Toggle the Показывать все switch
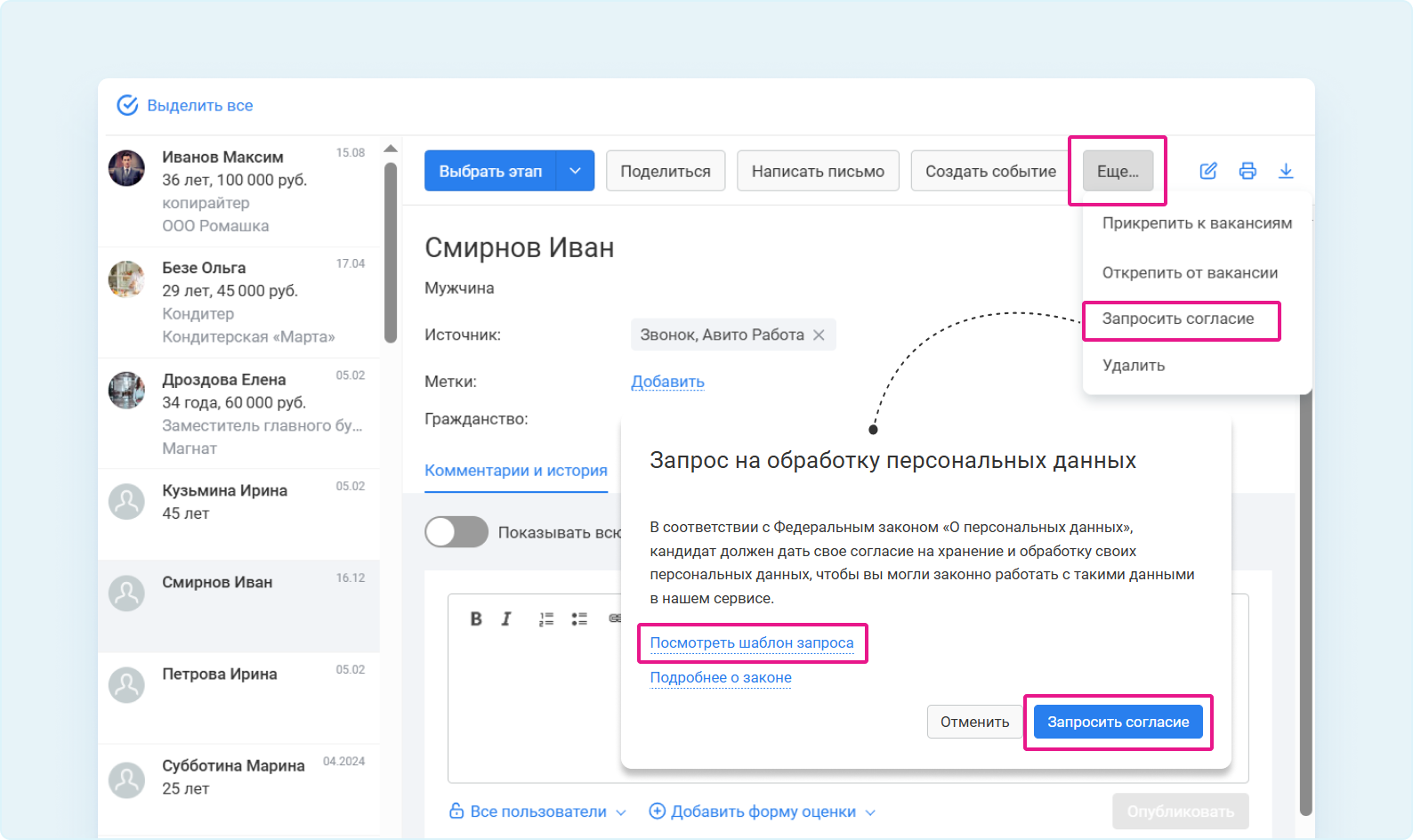The width and height of the screenshot is (1413, 840). pyautogui.click(x=456, y=532)
